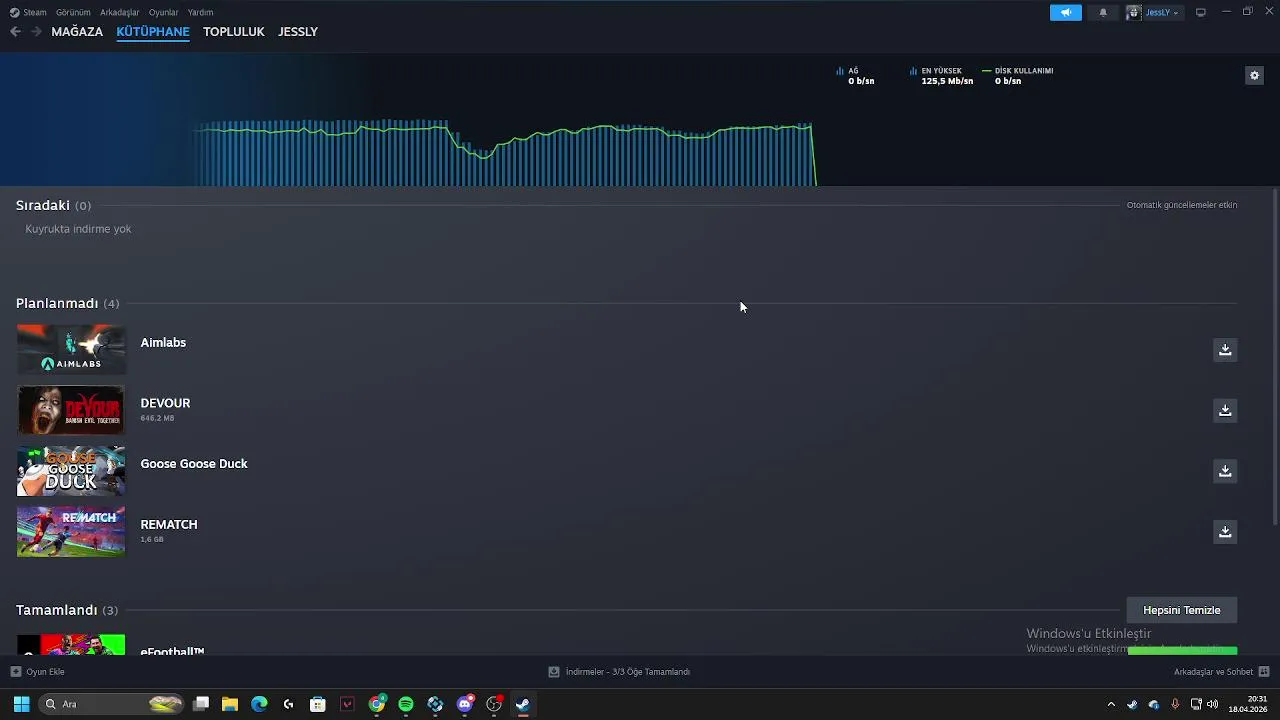Click the Steam tray icon
1280x720 pixels.
click(x=1132, y=704)
